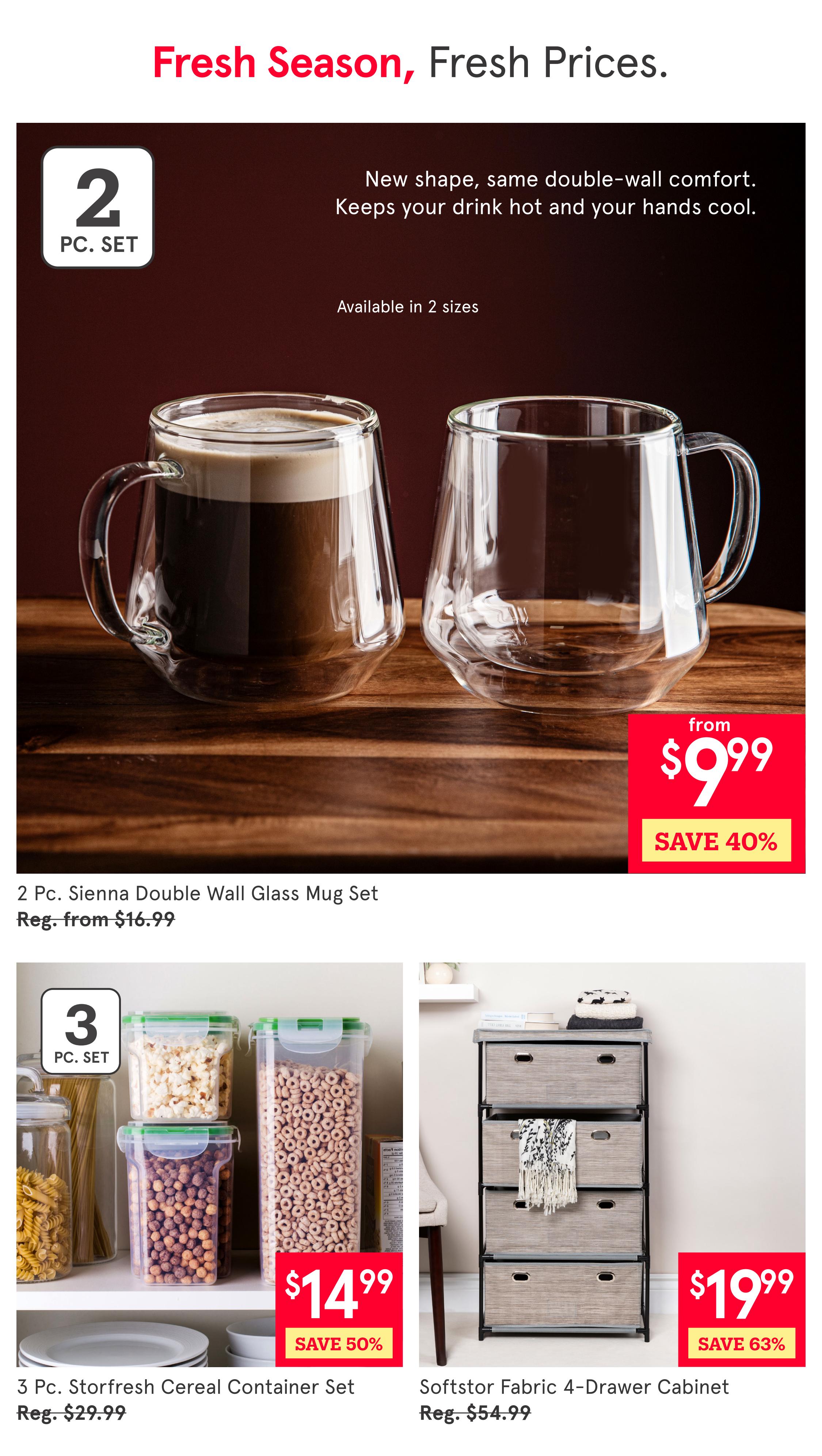Open the Sienna glass mug set image
This screenshot has width=822, height=1456.
pos(411,498)
